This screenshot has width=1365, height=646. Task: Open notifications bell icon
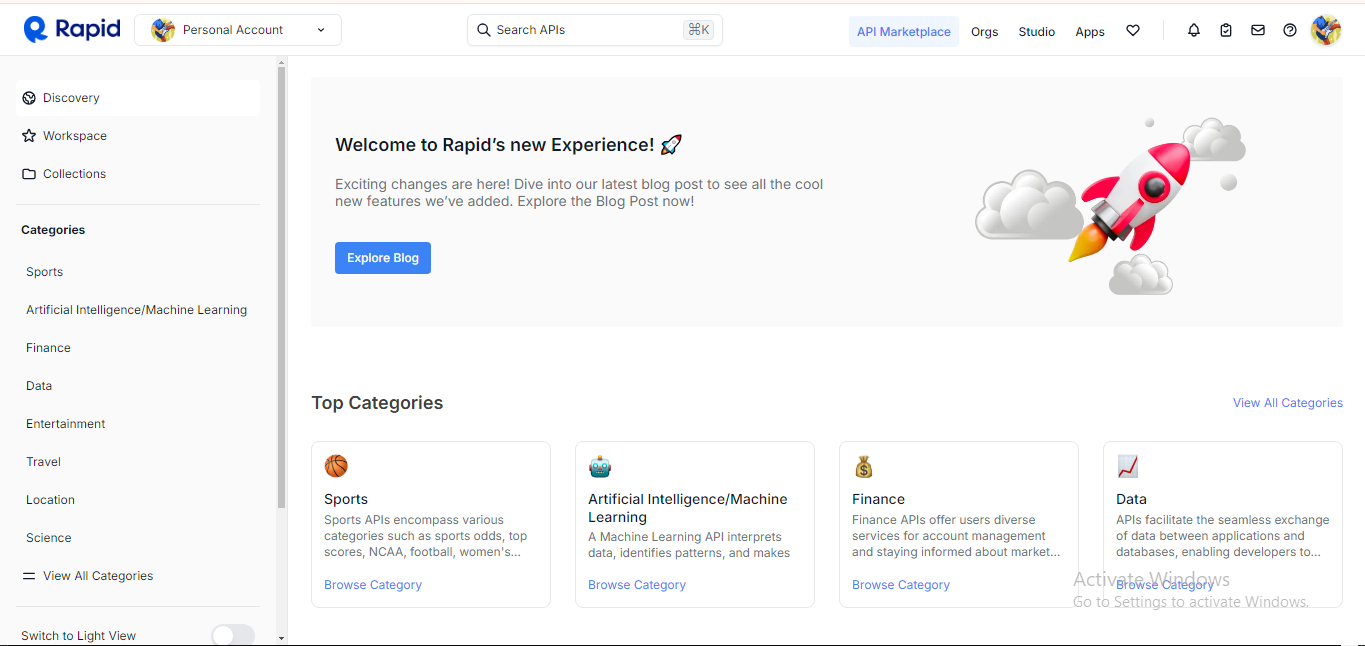pyautogui.click(x=1193, y=31)
